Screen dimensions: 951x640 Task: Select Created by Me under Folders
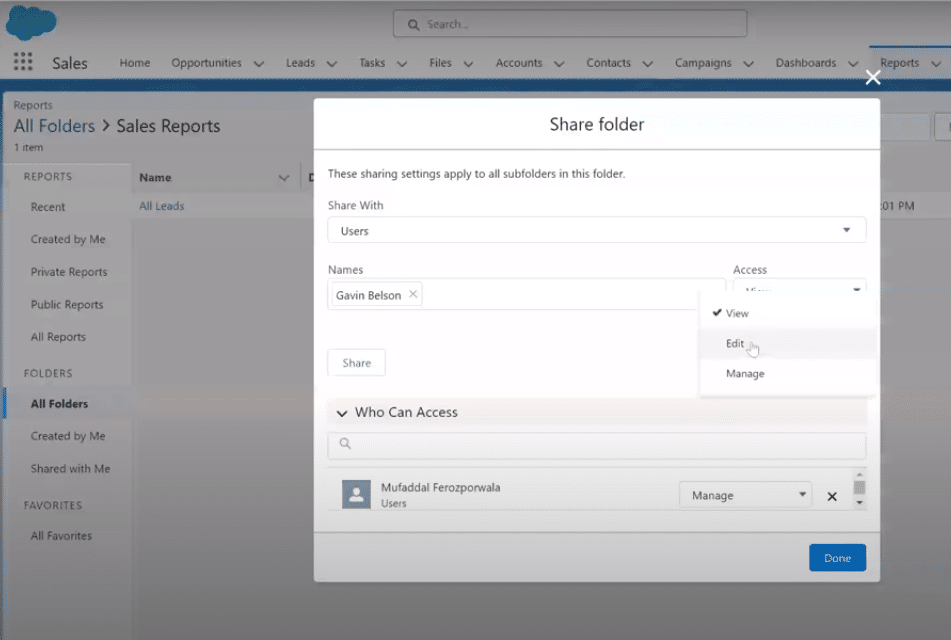(68, 436)
